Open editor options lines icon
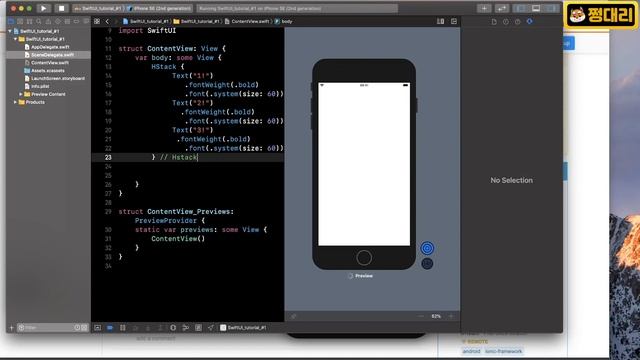The width and height of the screenshot is (640, 360). pos(440,21)
